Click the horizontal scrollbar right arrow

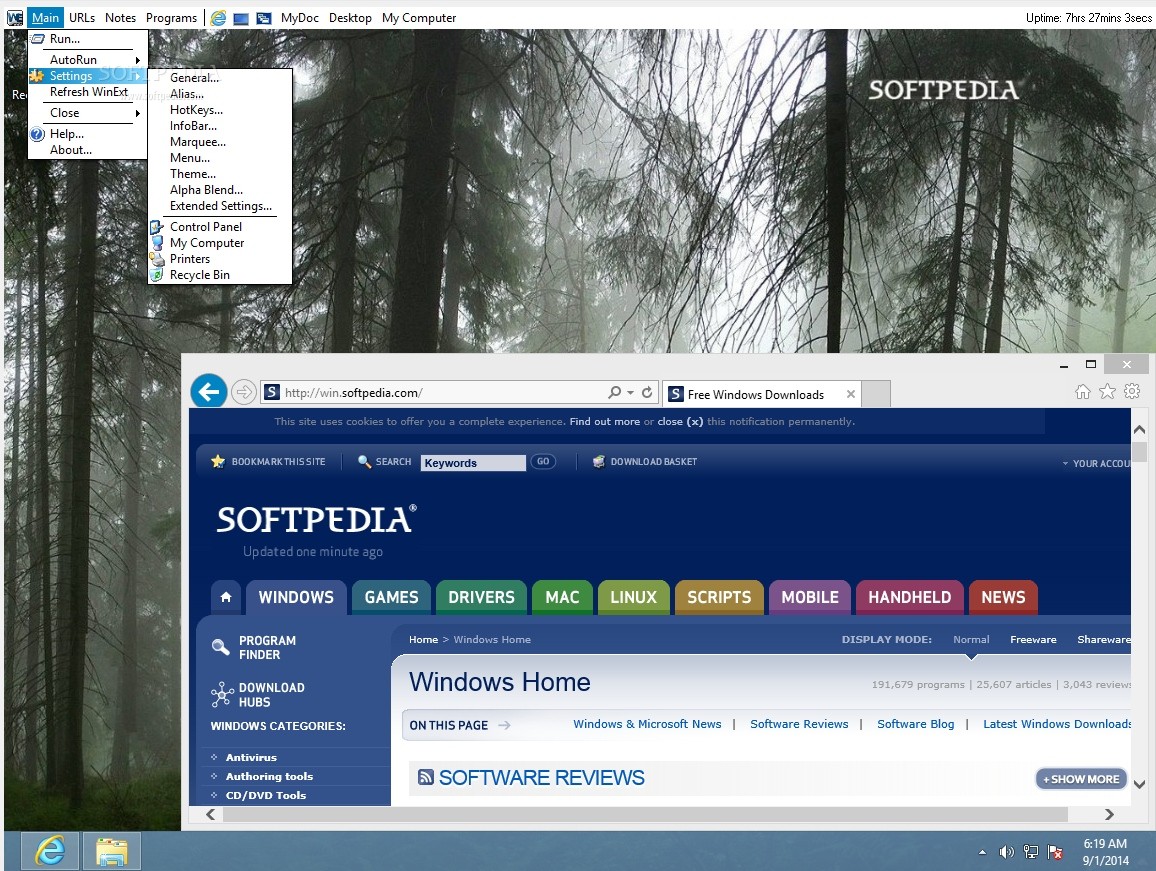click(1110, 814)
